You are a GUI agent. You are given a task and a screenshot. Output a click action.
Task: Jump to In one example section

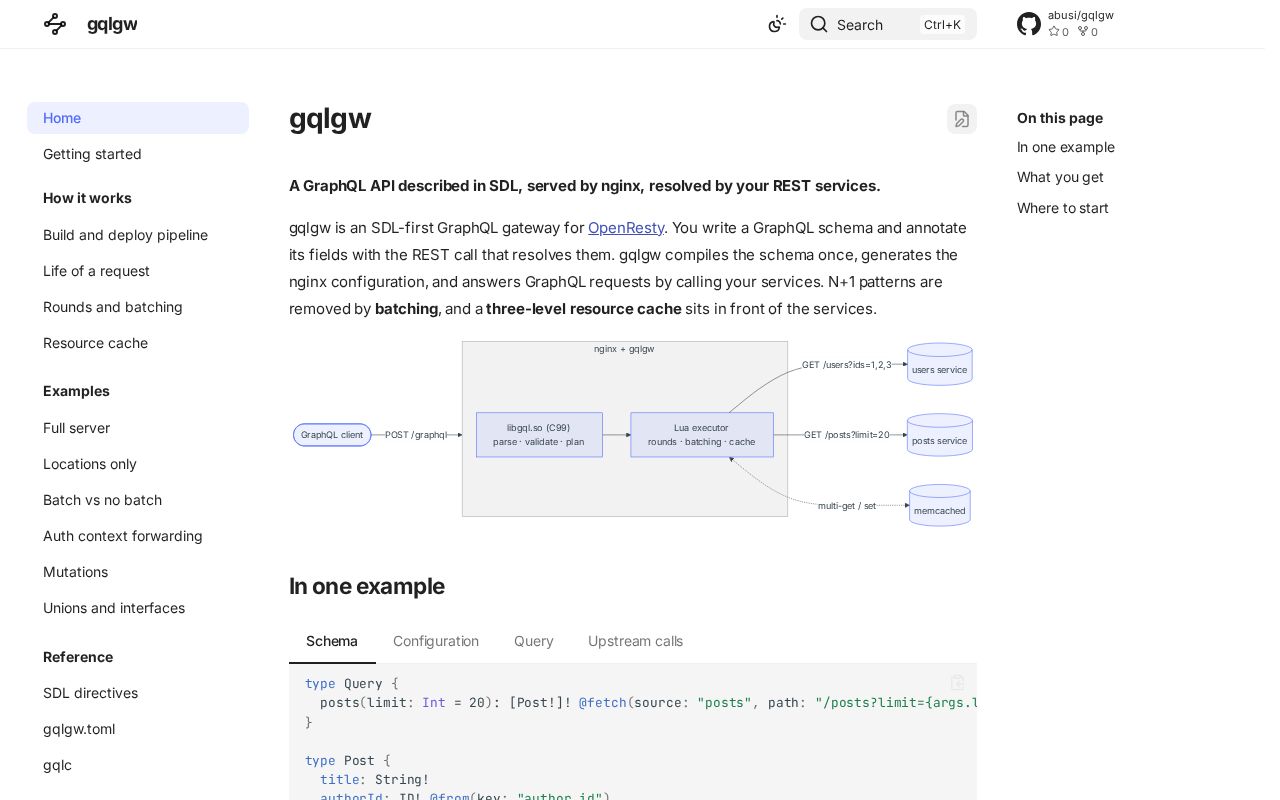(x=1066, y=147)
